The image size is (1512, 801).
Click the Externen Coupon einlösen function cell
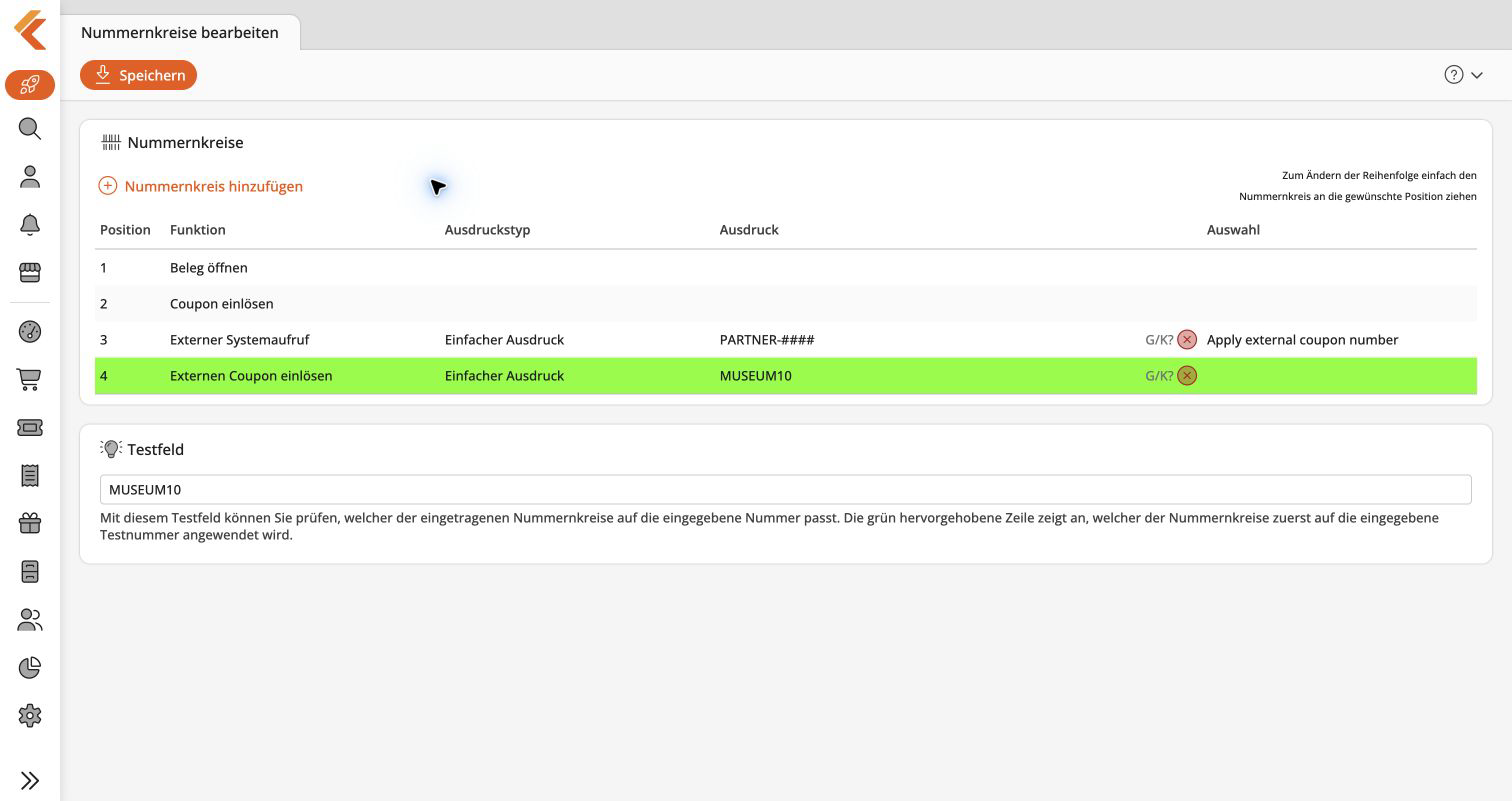click(x=251, y=376)
